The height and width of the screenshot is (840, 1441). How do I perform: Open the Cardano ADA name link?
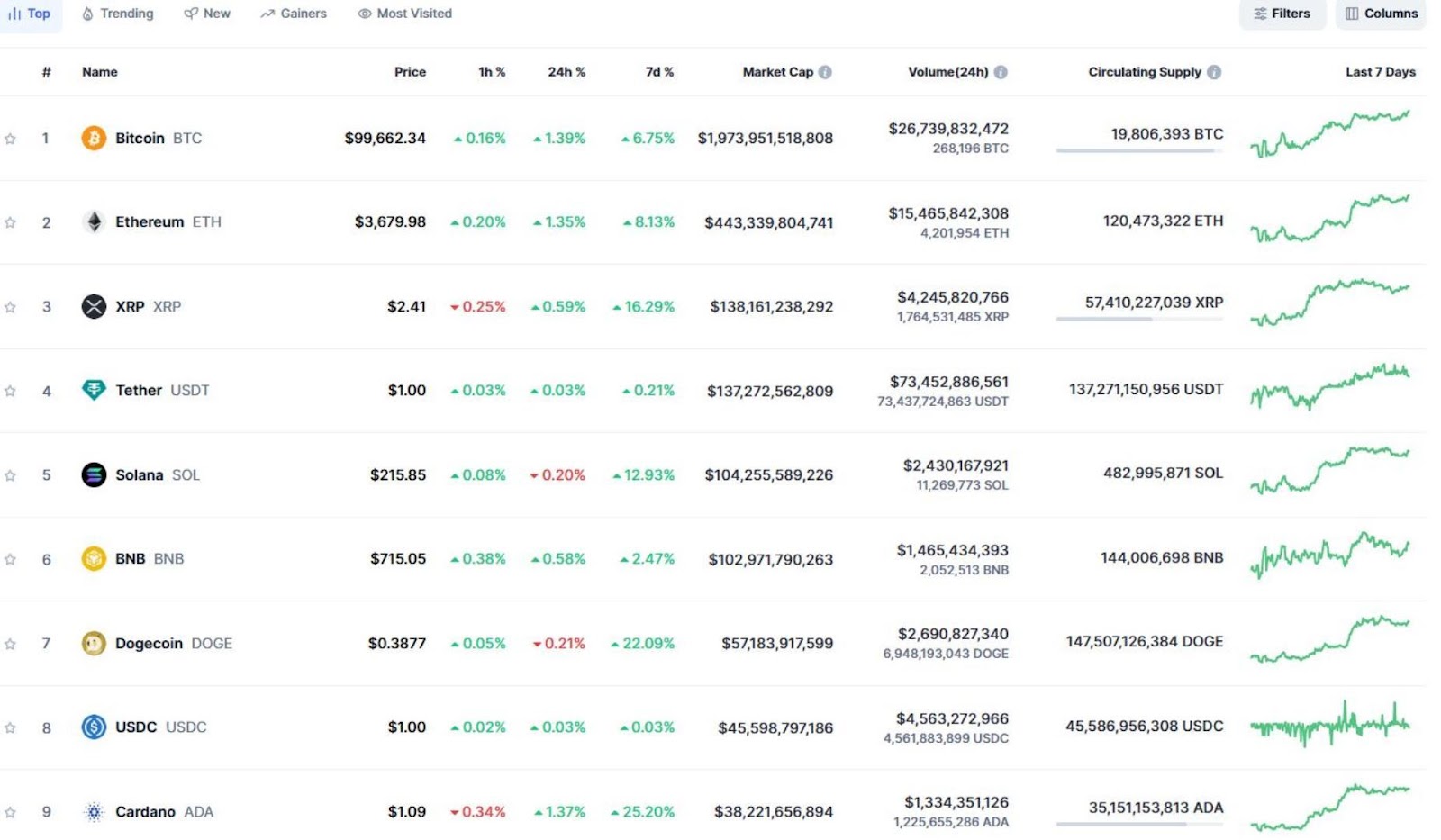pos(165,811)
